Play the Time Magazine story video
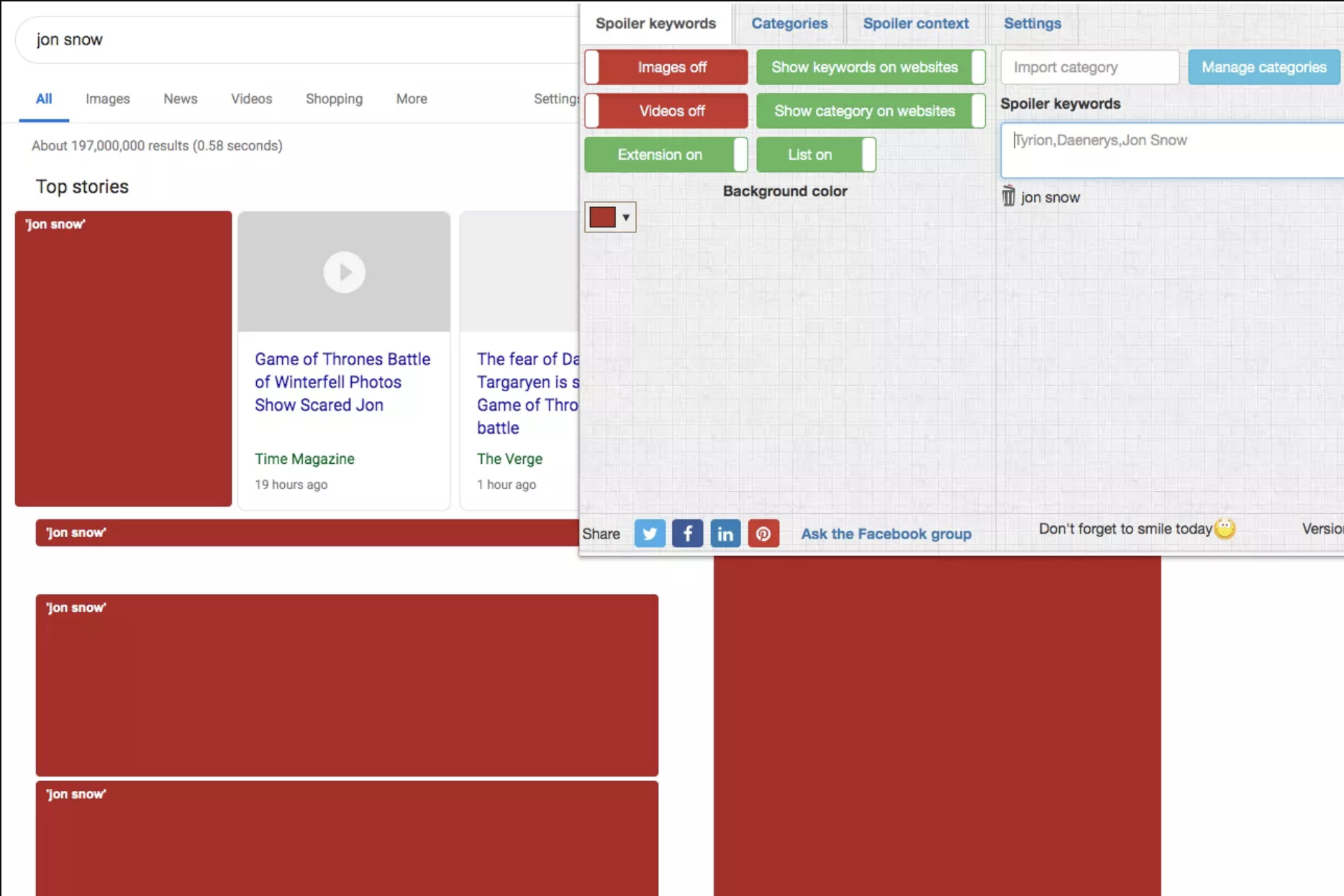 [x=344, y=273]
